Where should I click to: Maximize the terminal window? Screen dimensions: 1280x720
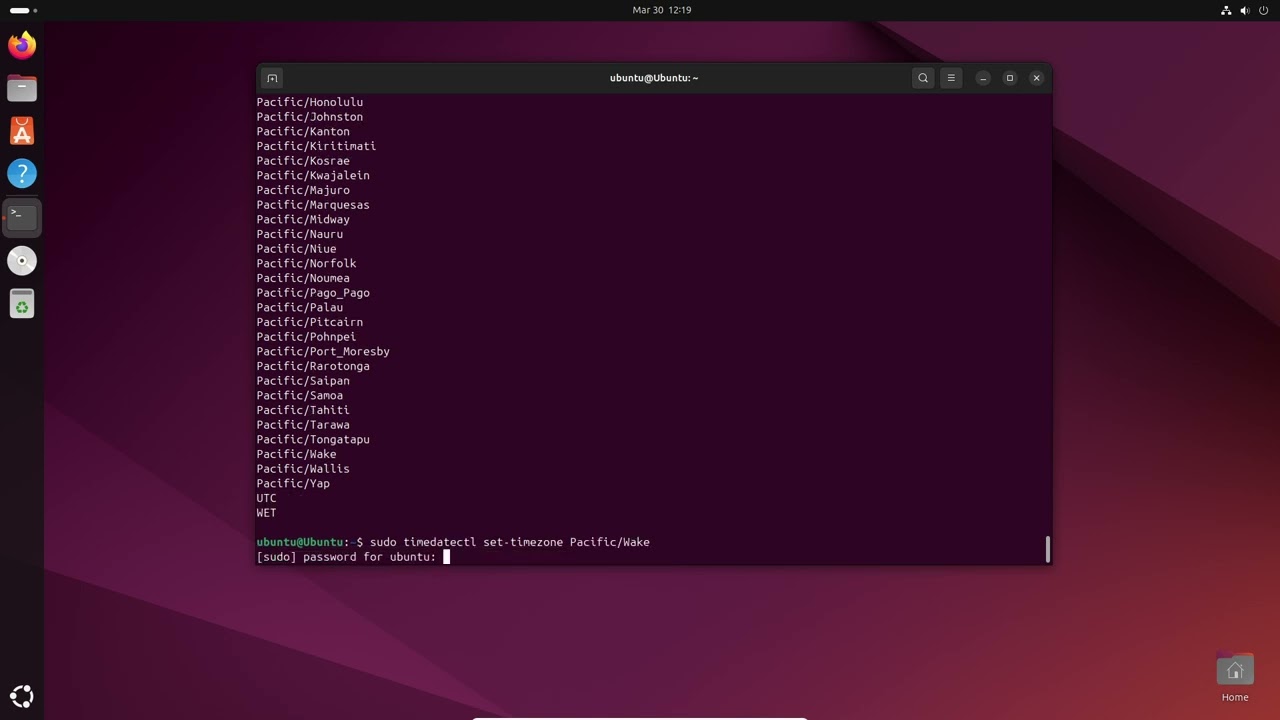pyautogui.click(x=1010, y=78)
